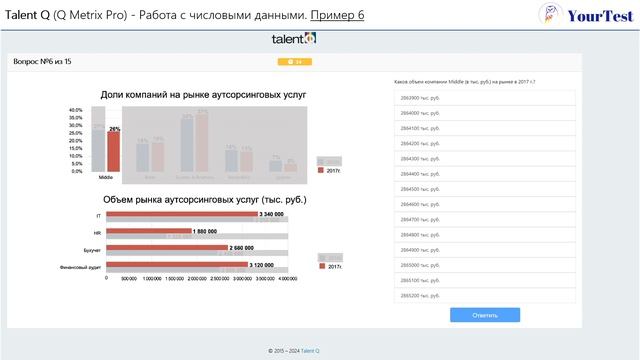Click the 2017г. legend swatch of volume chart
Viewport: 640px width, 360px height.
[x=322, y=266]
